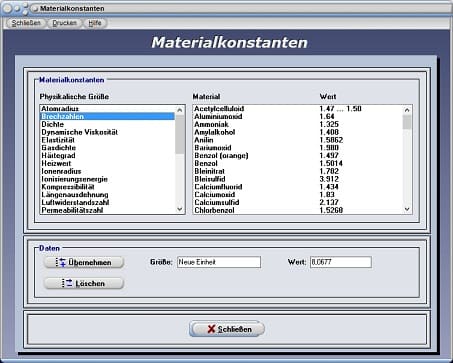The width and height of the screenshot is (453, 363).
Task: Click down arrow of material list scrollbar
Action: click(407, 209)
